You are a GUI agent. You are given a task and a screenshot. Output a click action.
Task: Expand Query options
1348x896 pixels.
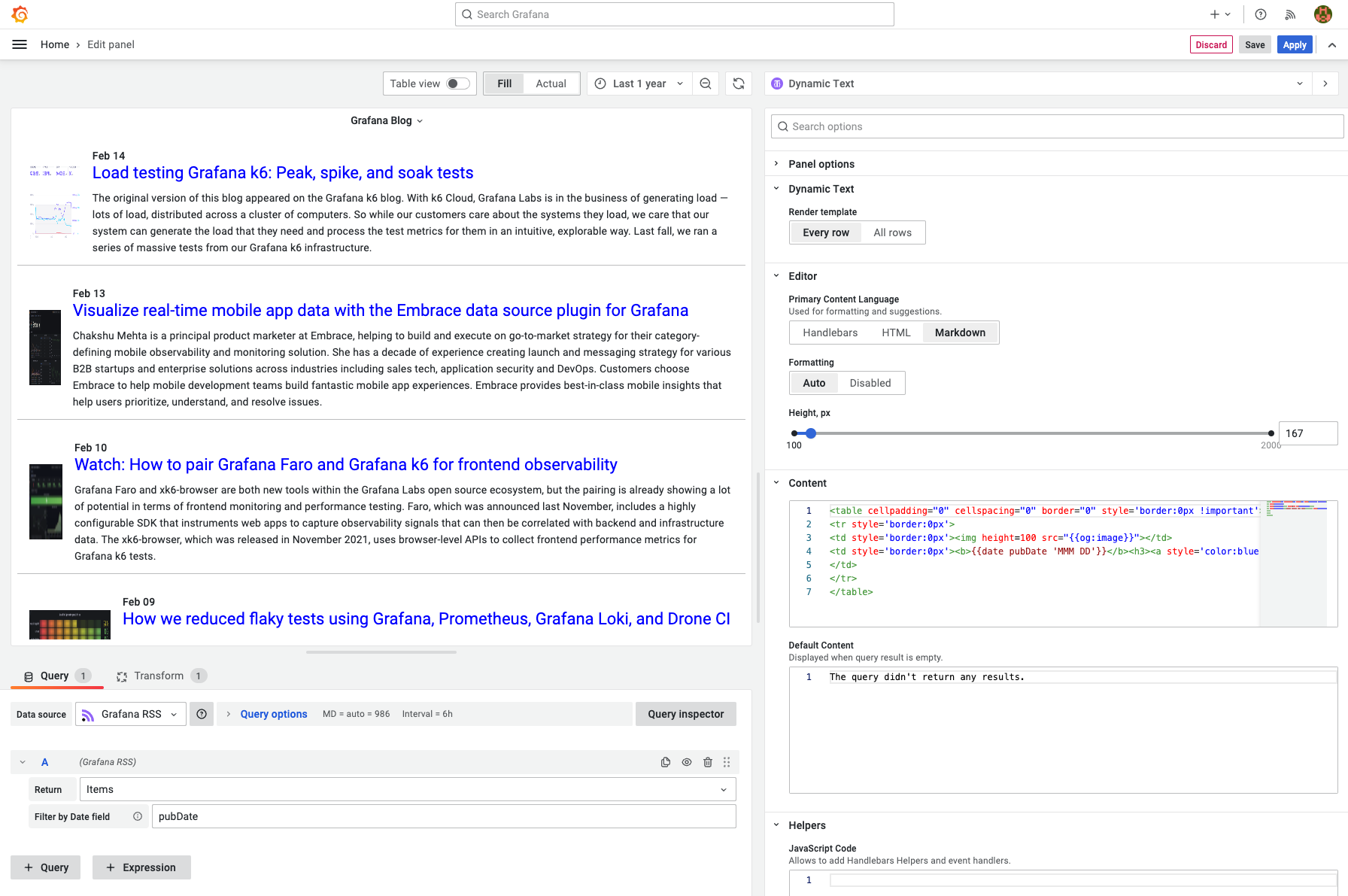[x=273, y=714]
